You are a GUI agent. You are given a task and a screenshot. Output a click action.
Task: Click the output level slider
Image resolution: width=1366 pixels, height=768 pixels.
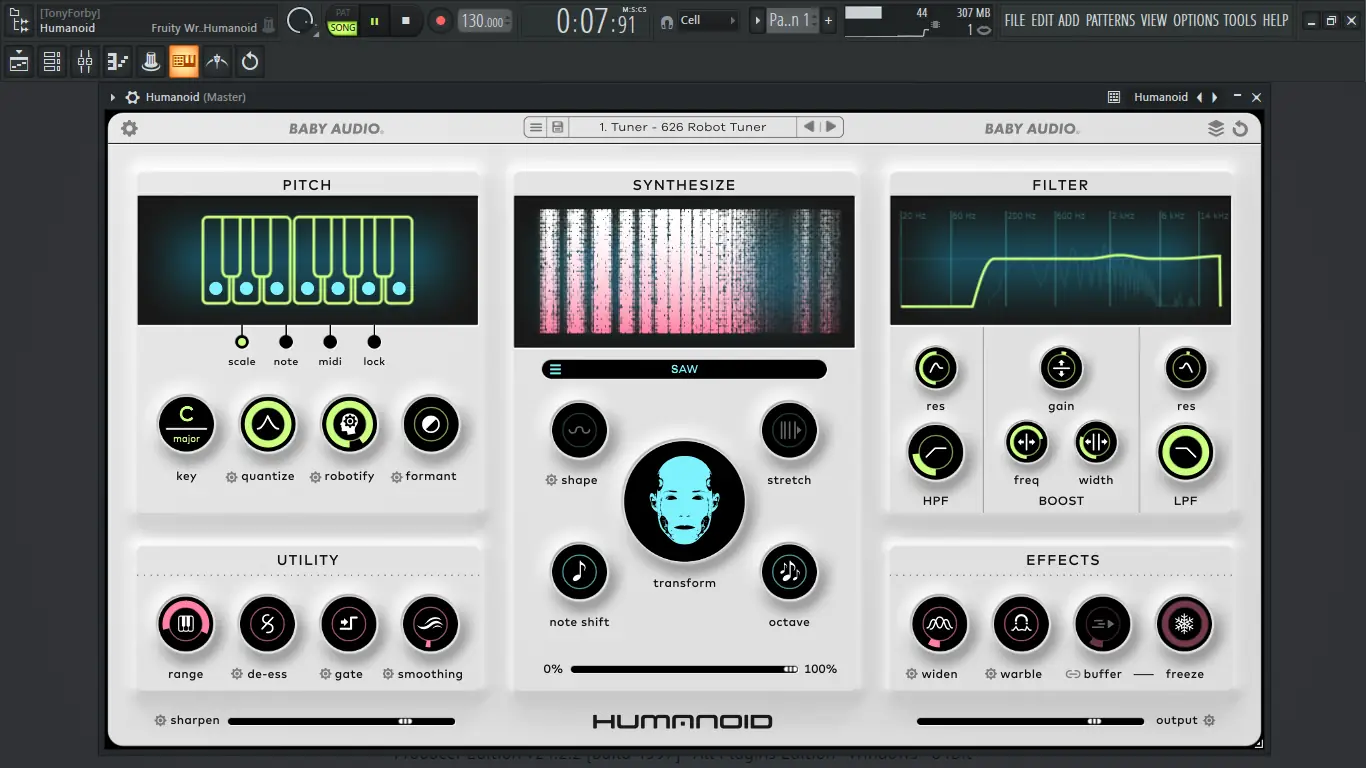1030,721
